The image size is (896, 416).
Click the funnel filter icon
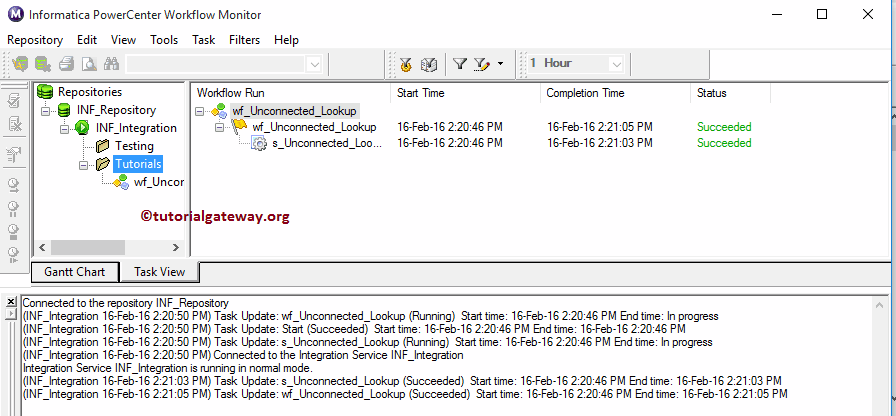coord(460,64)
